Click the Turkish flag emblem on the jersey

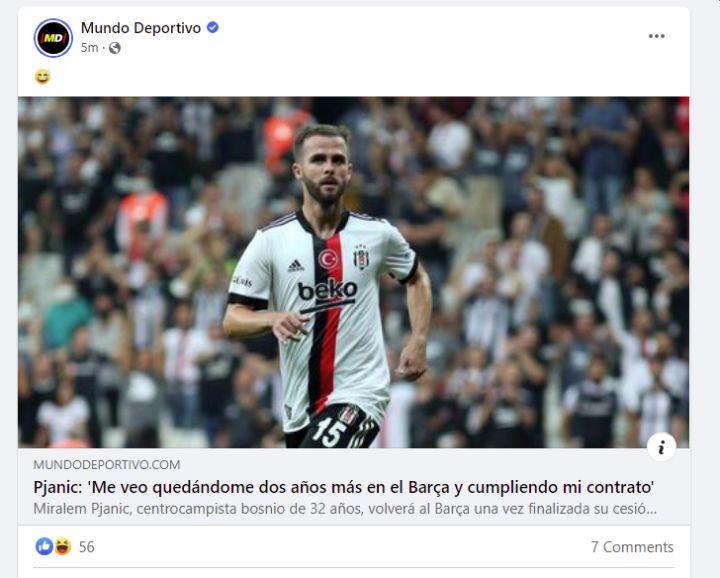pyautogui.click(x=328, y=259)
